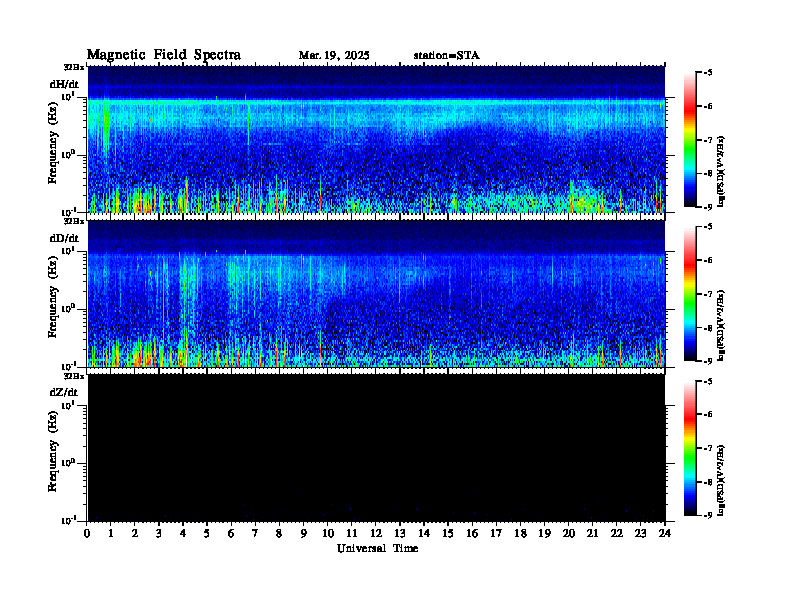Click hour 2 on the Universal Time axis
This screenshot has width=792, height=612.
coord(135,533)
